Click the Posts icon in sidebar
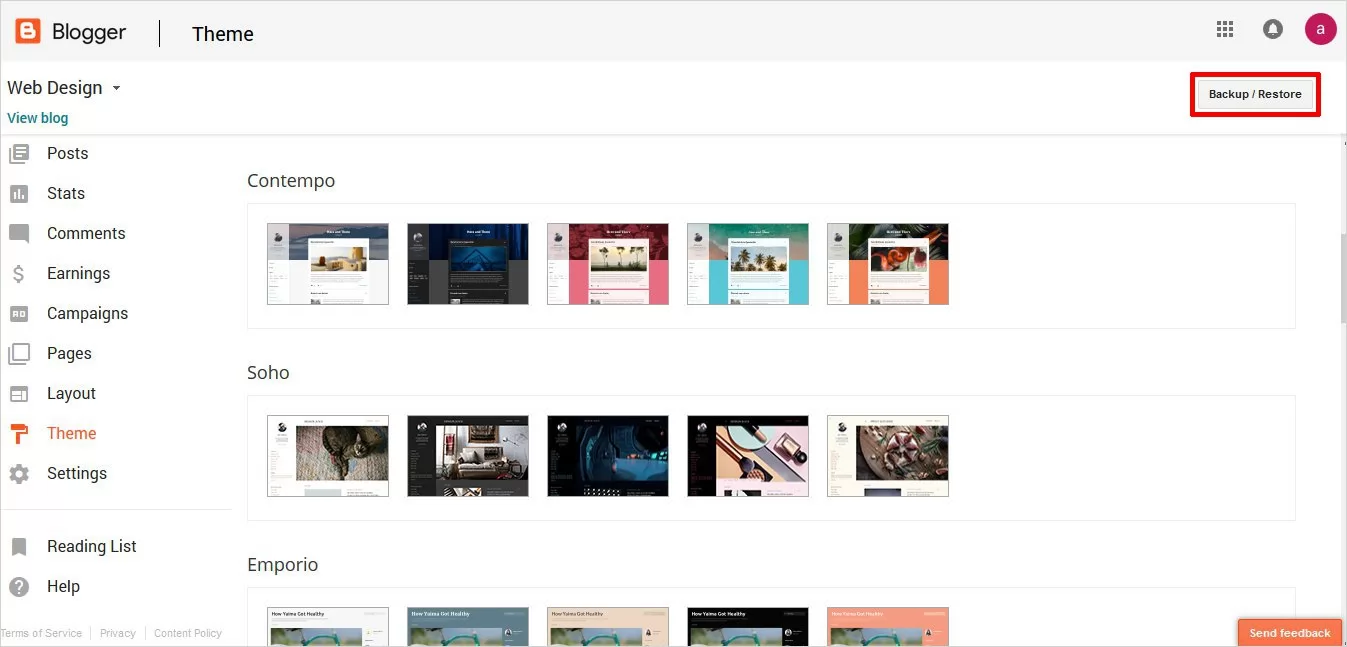Image resolution: width=1347 pixels, height=647 pixels. (19, 154)
